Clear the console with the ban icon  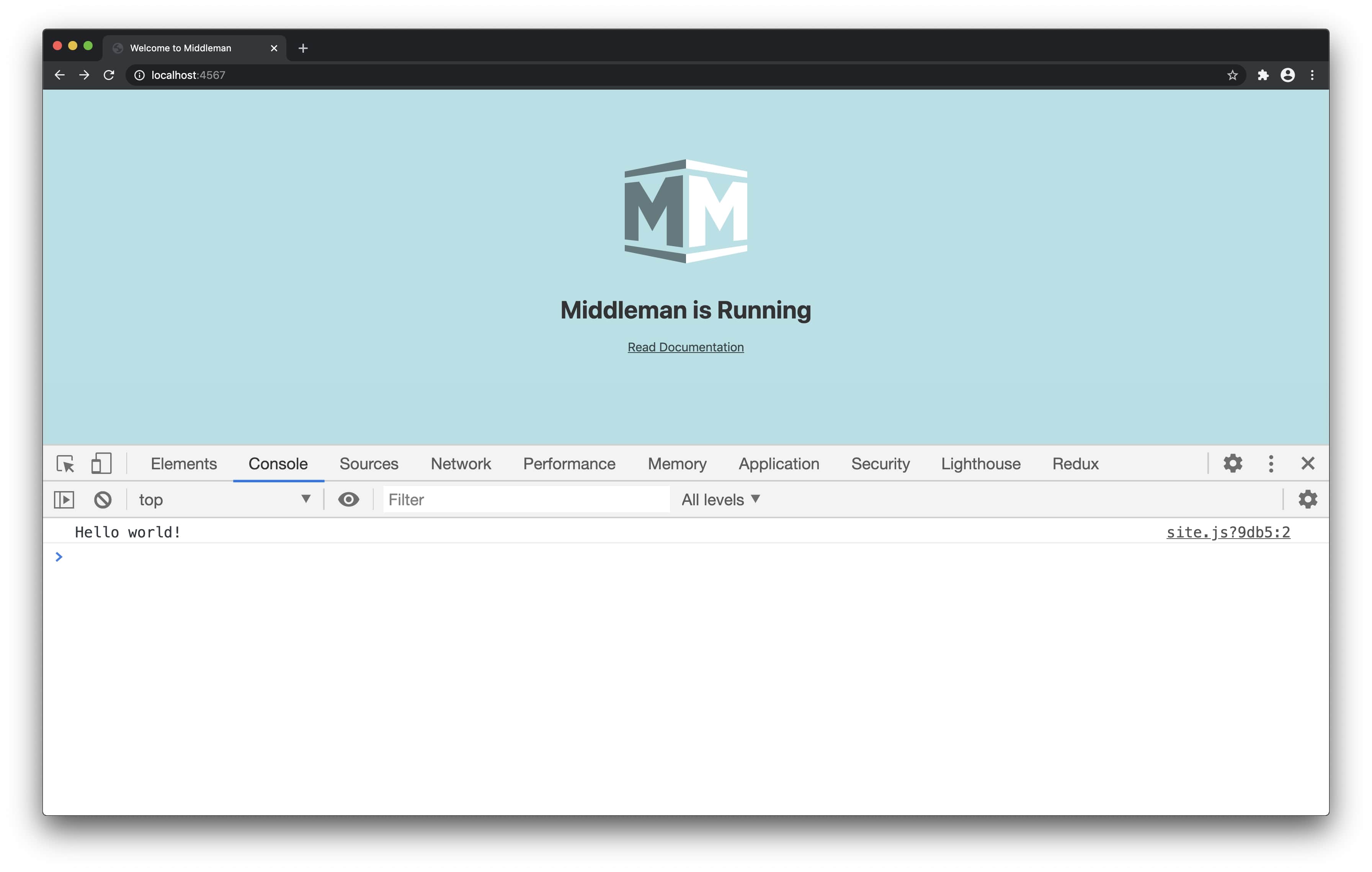click(103, 500)
